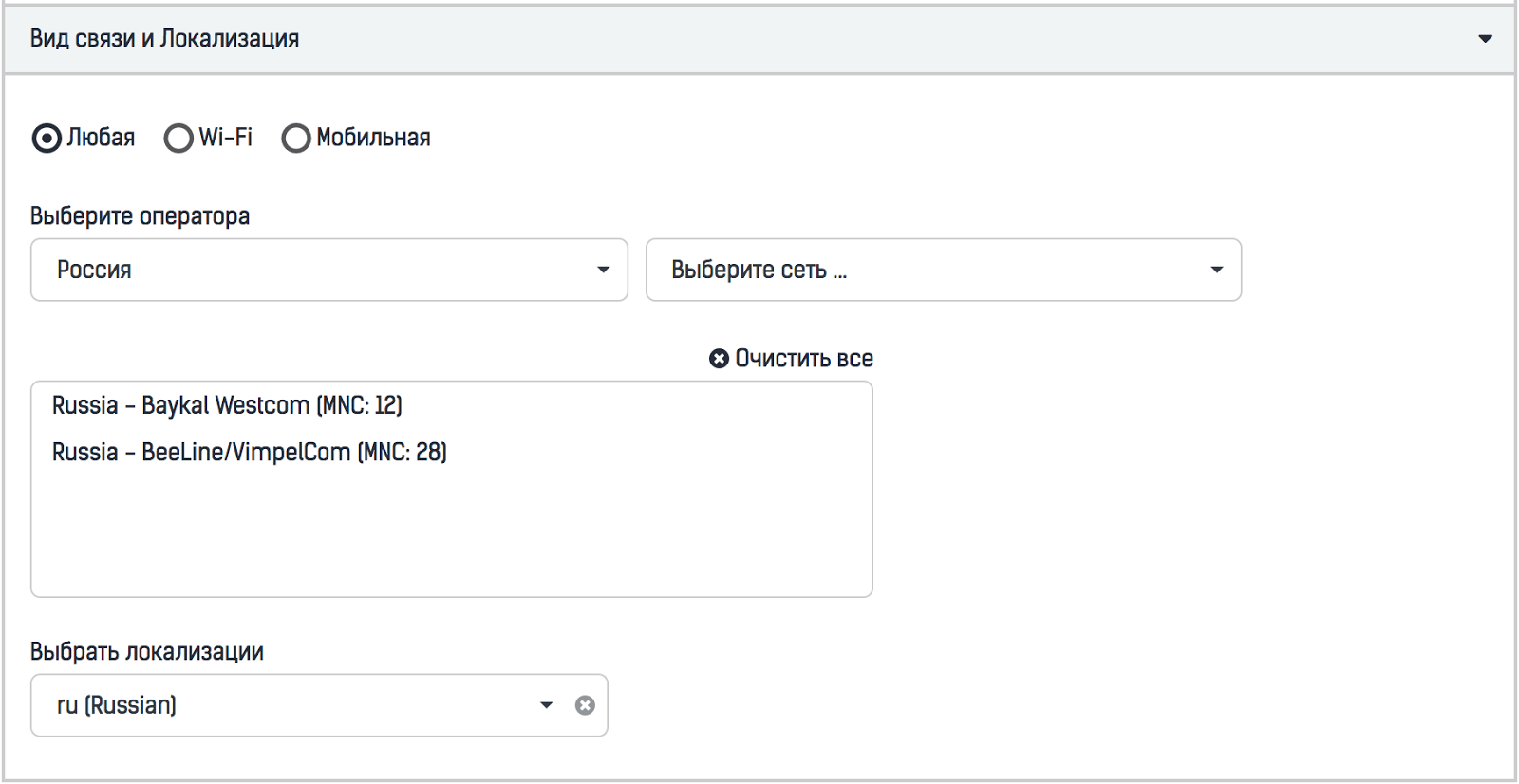Collapse the Вид связи и Локализация section arrow
This screenshot has height=784, width=1519.
(x=1485, y=39)
